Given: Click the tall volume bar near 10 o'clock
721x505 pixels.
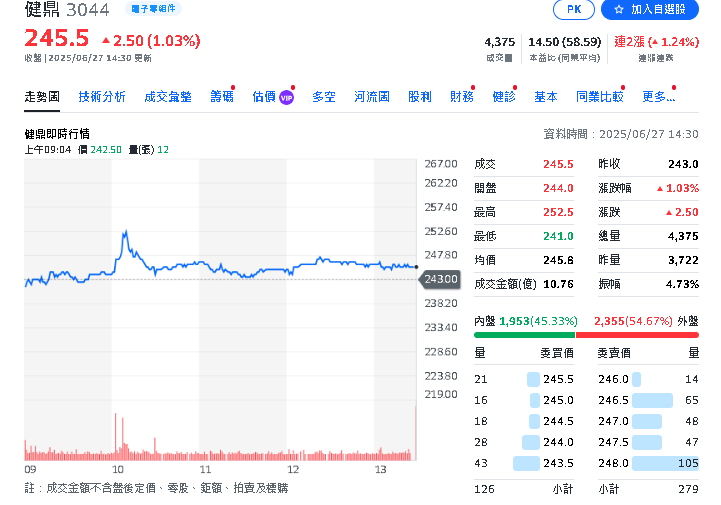Looking at the screenshot, I should (115, 436).
